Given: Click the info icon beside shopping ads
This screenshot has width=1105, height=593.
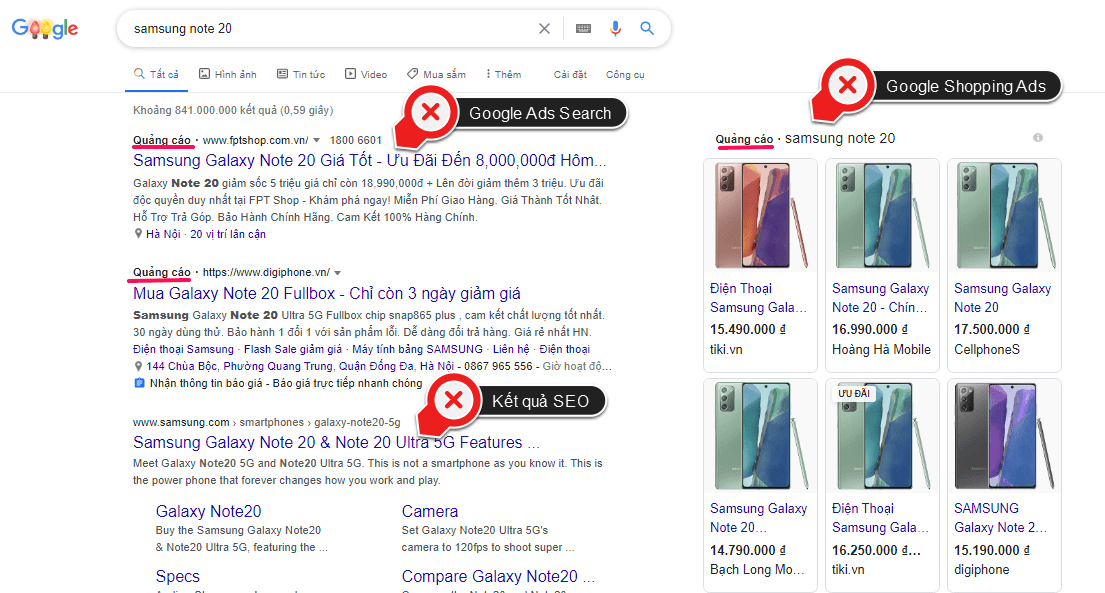Looking at the screenshot, I should pos(1038,137).
